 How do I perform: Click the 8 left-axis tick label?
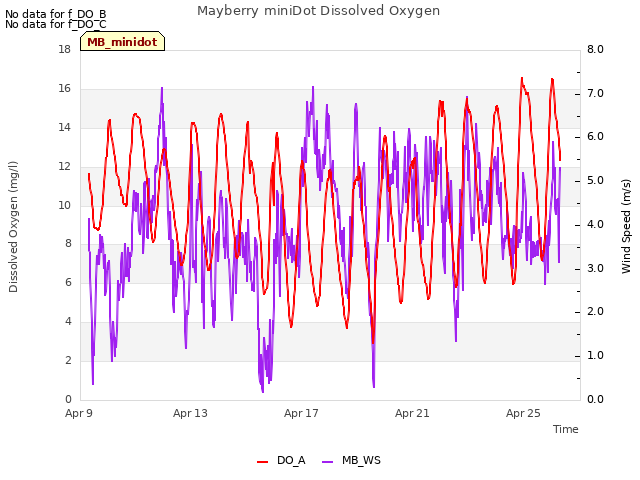coord(68,244)
